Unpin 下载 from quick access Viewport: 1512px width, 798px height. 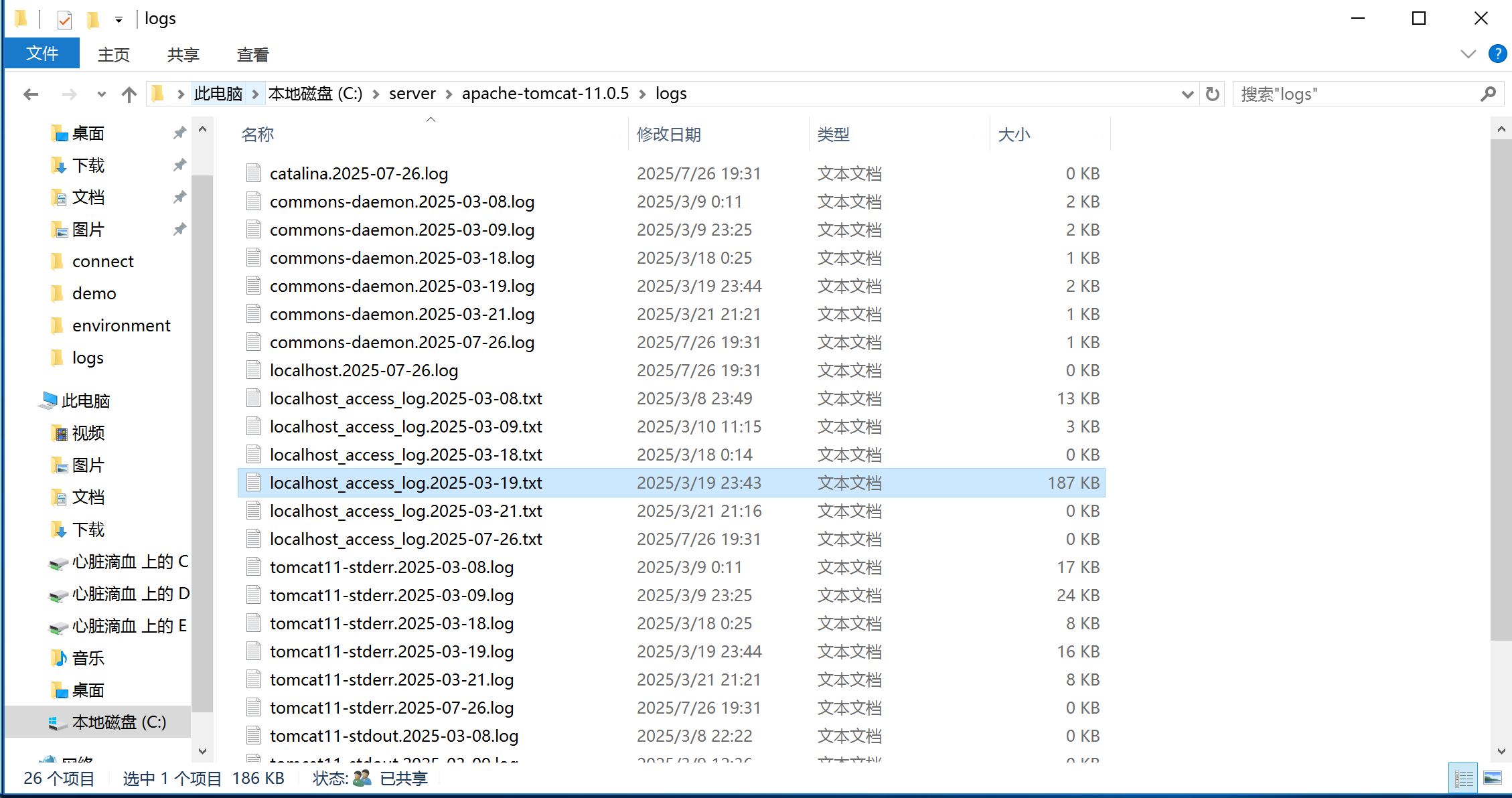coord(179,165)
